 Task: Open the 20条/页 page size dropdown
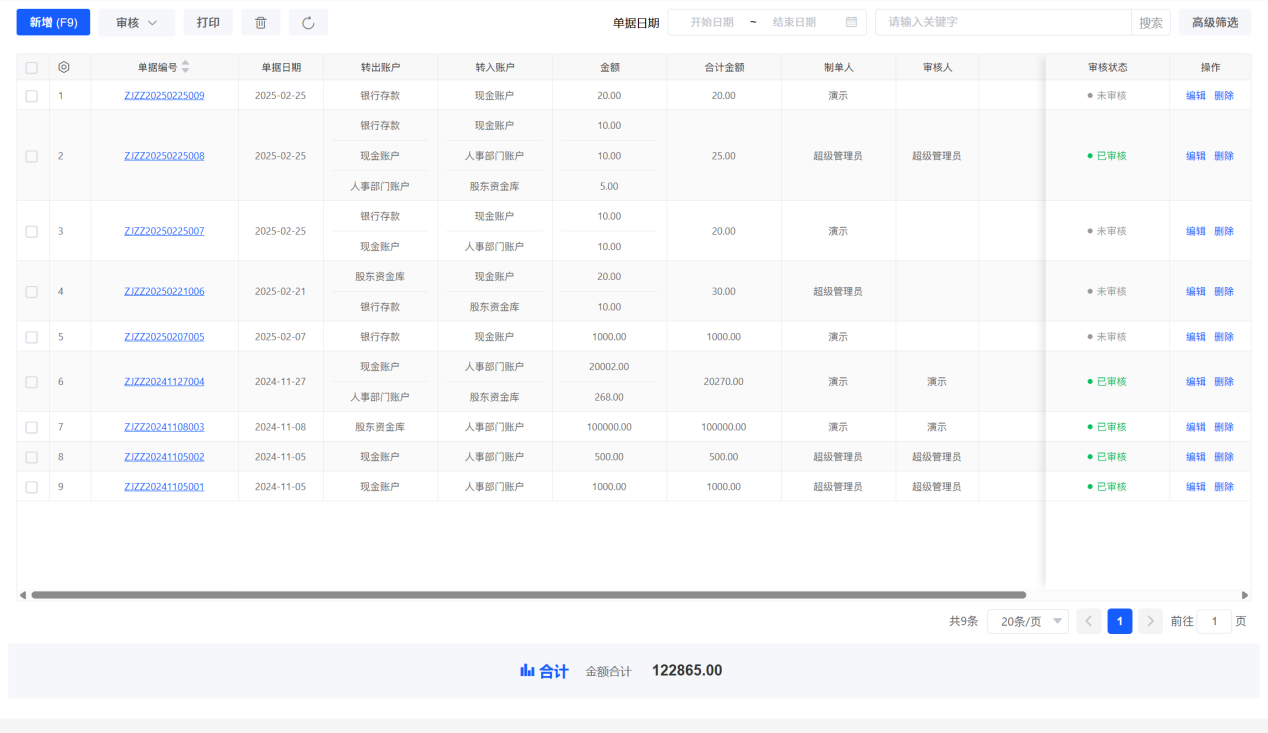pos(1027,621)
